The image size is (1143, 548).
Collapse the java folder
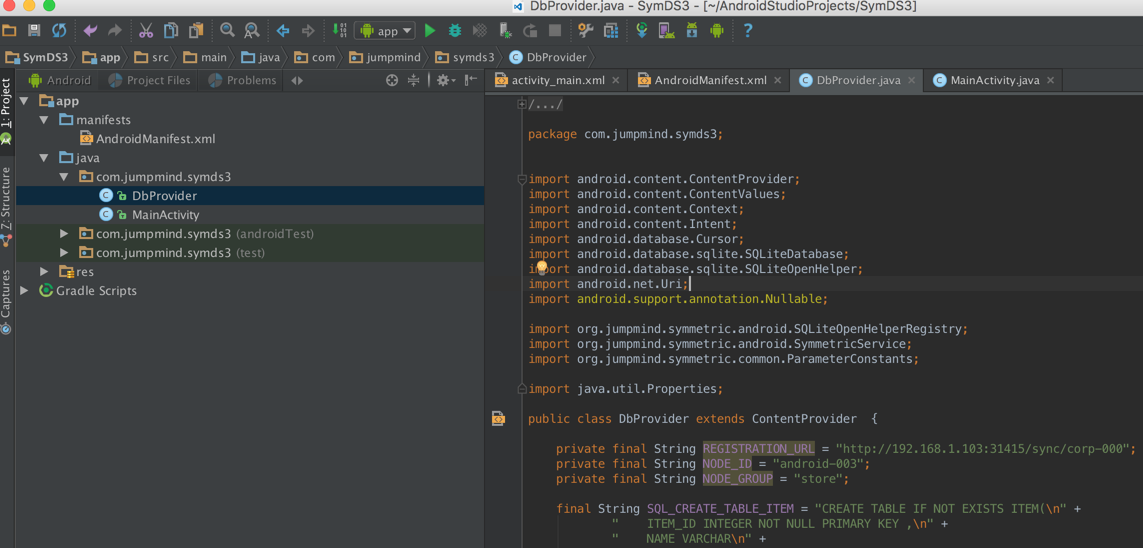44,157
